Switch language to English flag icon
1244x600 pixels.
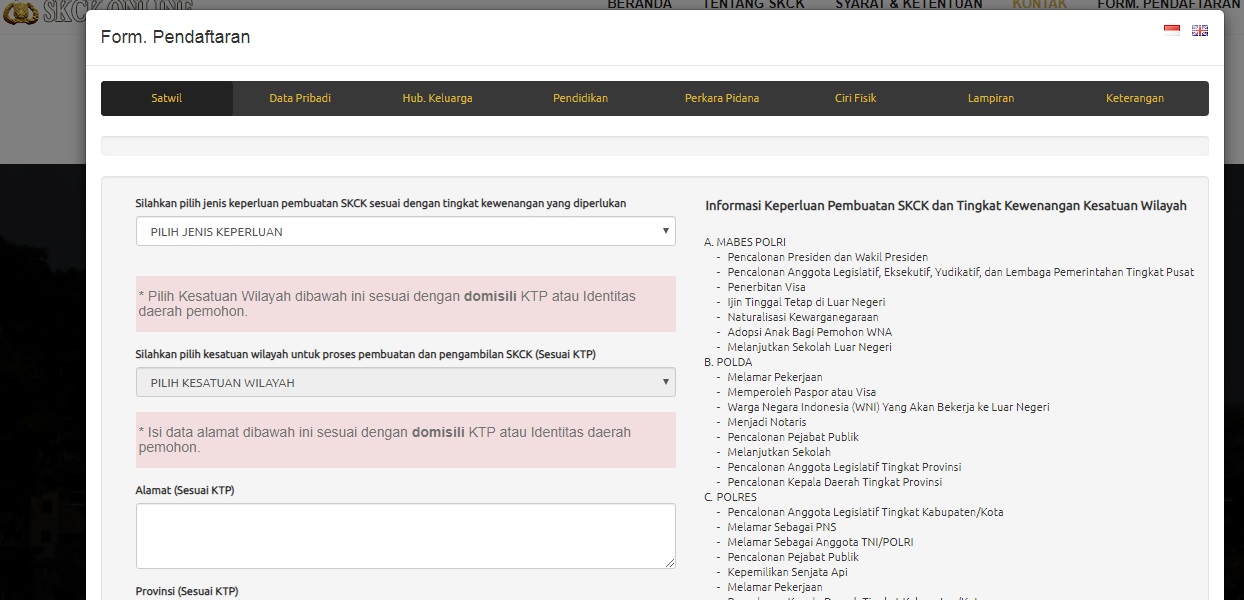tap(1200, 30)
